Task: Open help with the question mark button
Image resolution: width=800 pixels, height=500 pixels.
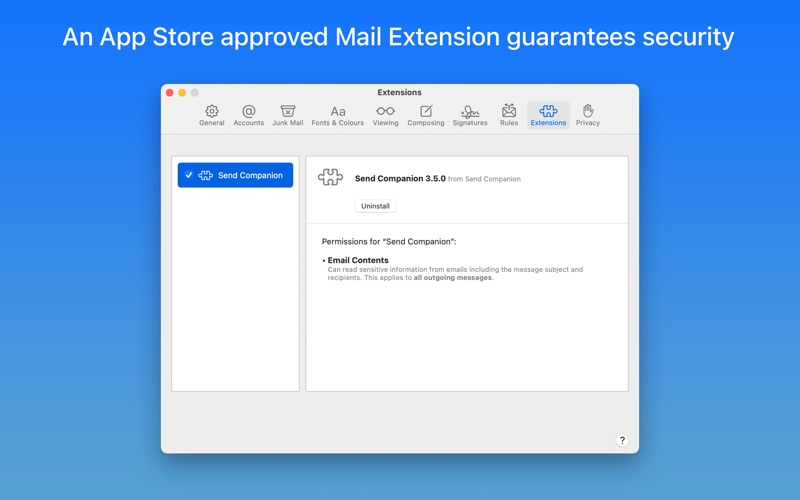Action: pos(622,440)
